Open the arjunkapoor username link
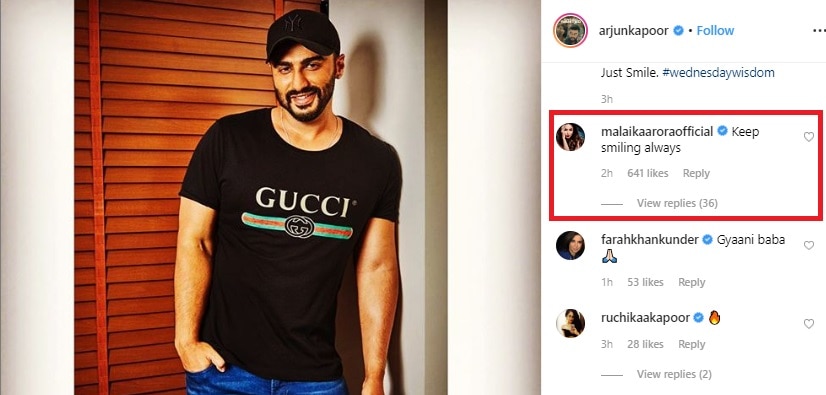Screen dimensions: 826x395 tap(634, 31)
